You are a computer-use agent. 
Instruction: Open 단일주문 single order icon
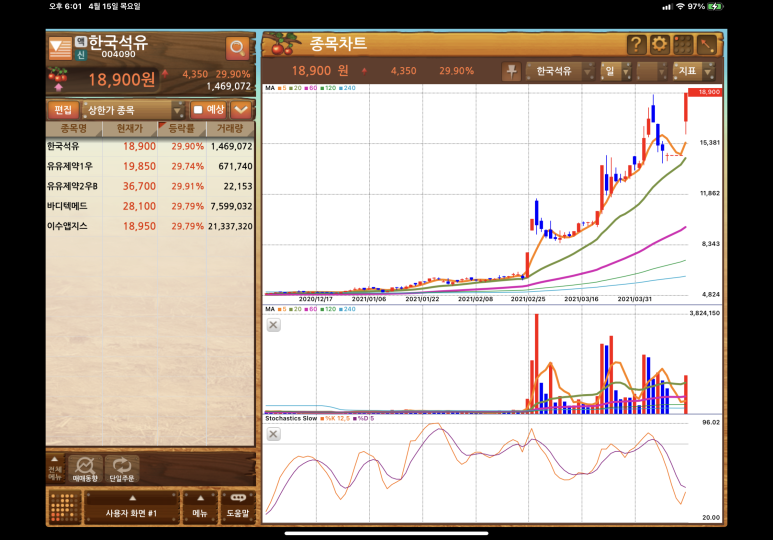[122, 468]
